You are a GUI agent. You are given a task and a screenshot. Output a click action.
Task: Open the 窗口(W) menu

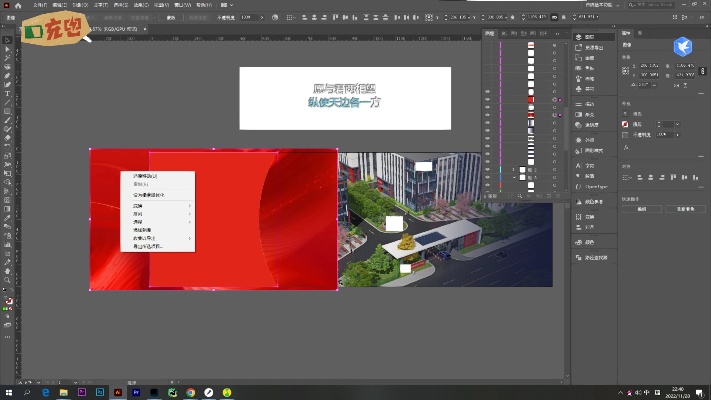coord(182,5)
